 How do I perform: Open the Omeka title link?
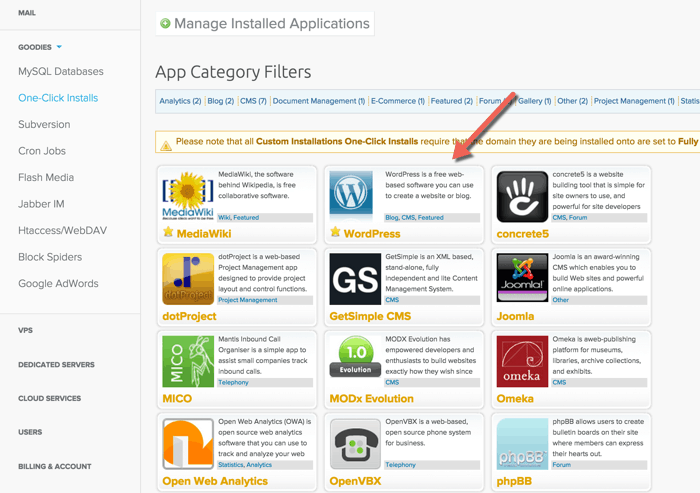515,398
